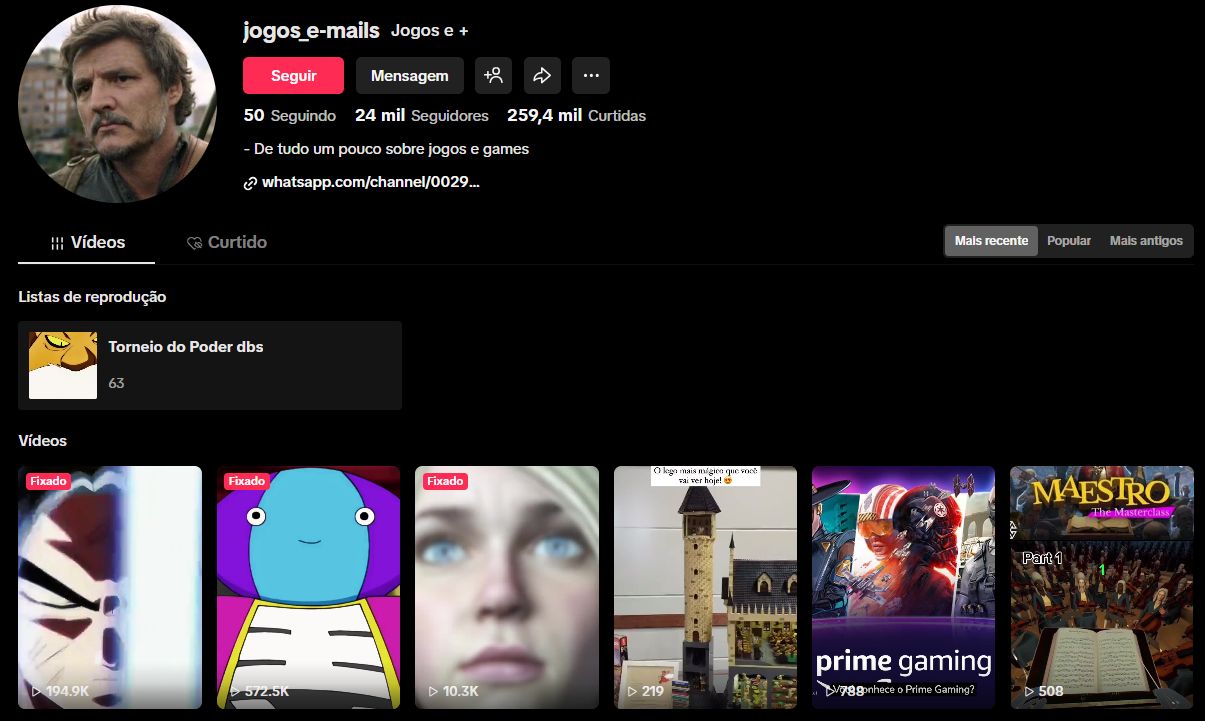Click the Jogos e + display name

pos(430,31)
